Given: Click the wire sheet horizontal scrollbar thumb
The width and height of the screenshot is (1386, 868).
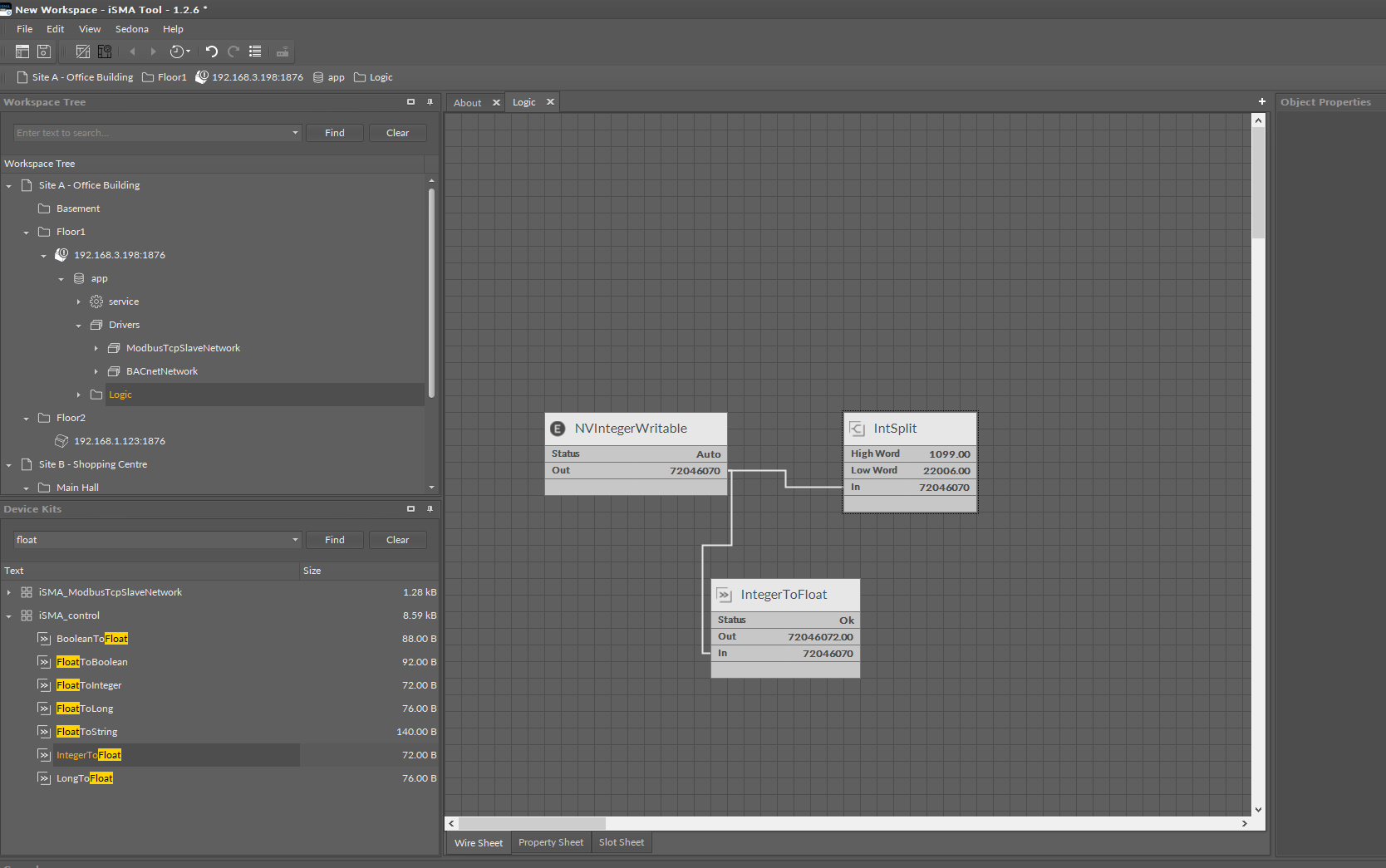Looking at the screenshot, I should 532,823.
